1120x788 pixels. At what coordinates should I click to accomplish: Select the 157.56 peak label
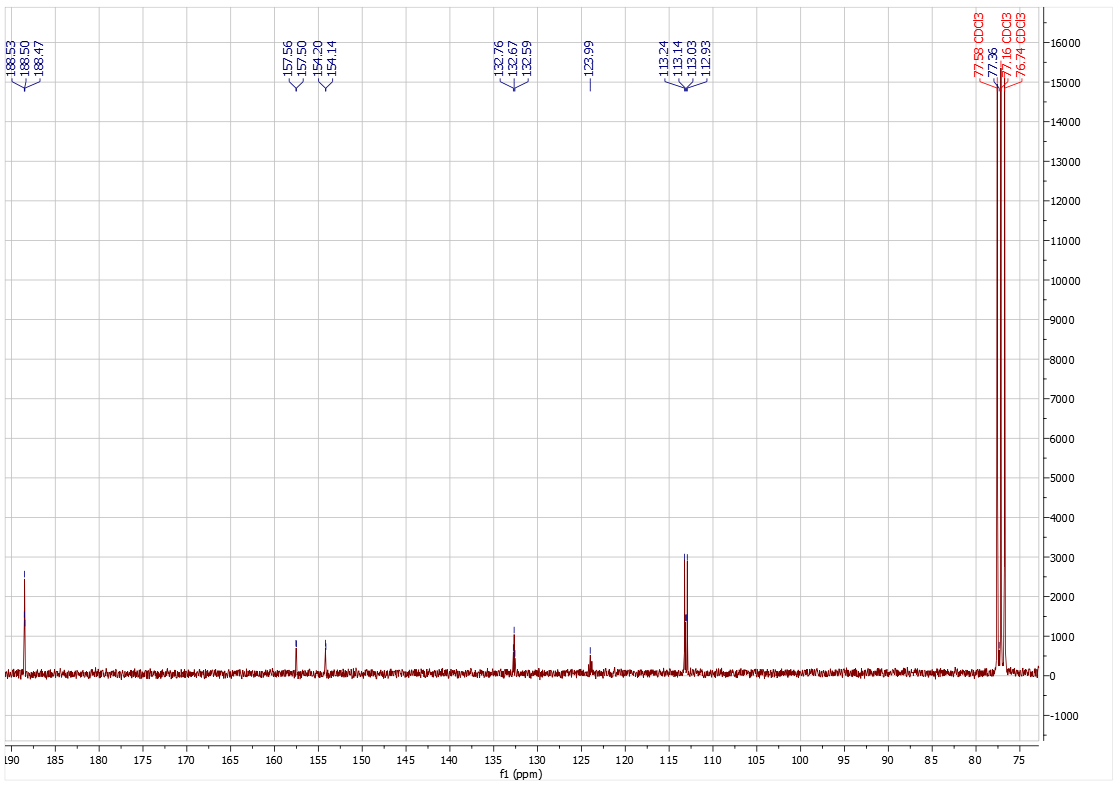(288, 59)
